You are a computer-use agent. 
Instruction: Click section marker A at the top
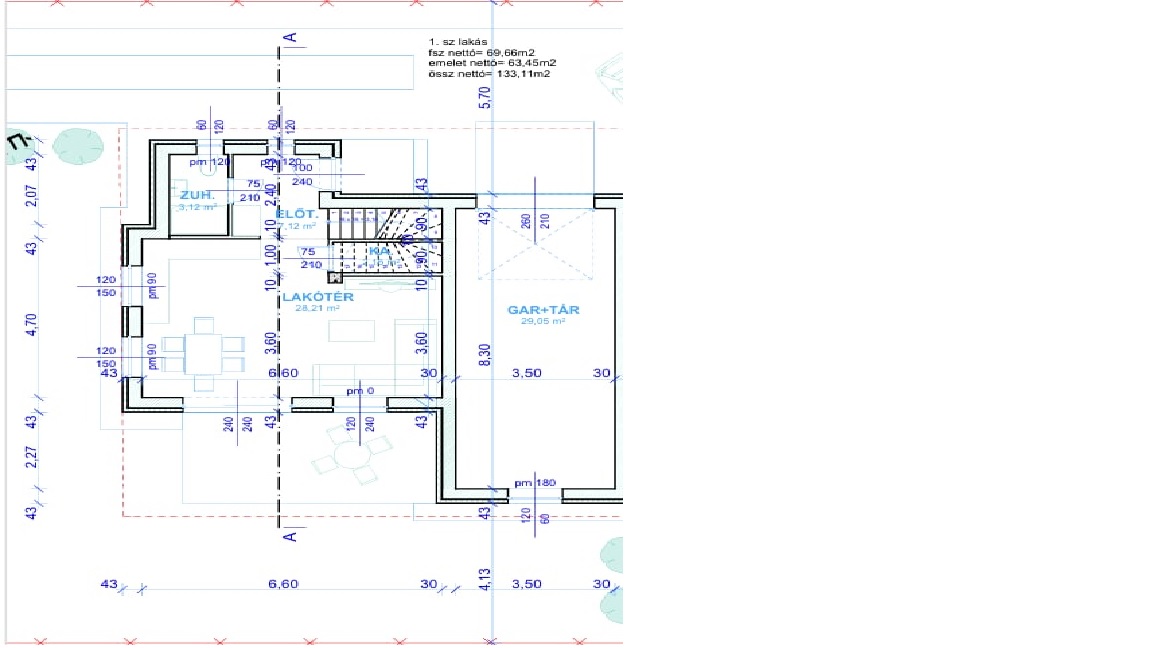[290, 39]
